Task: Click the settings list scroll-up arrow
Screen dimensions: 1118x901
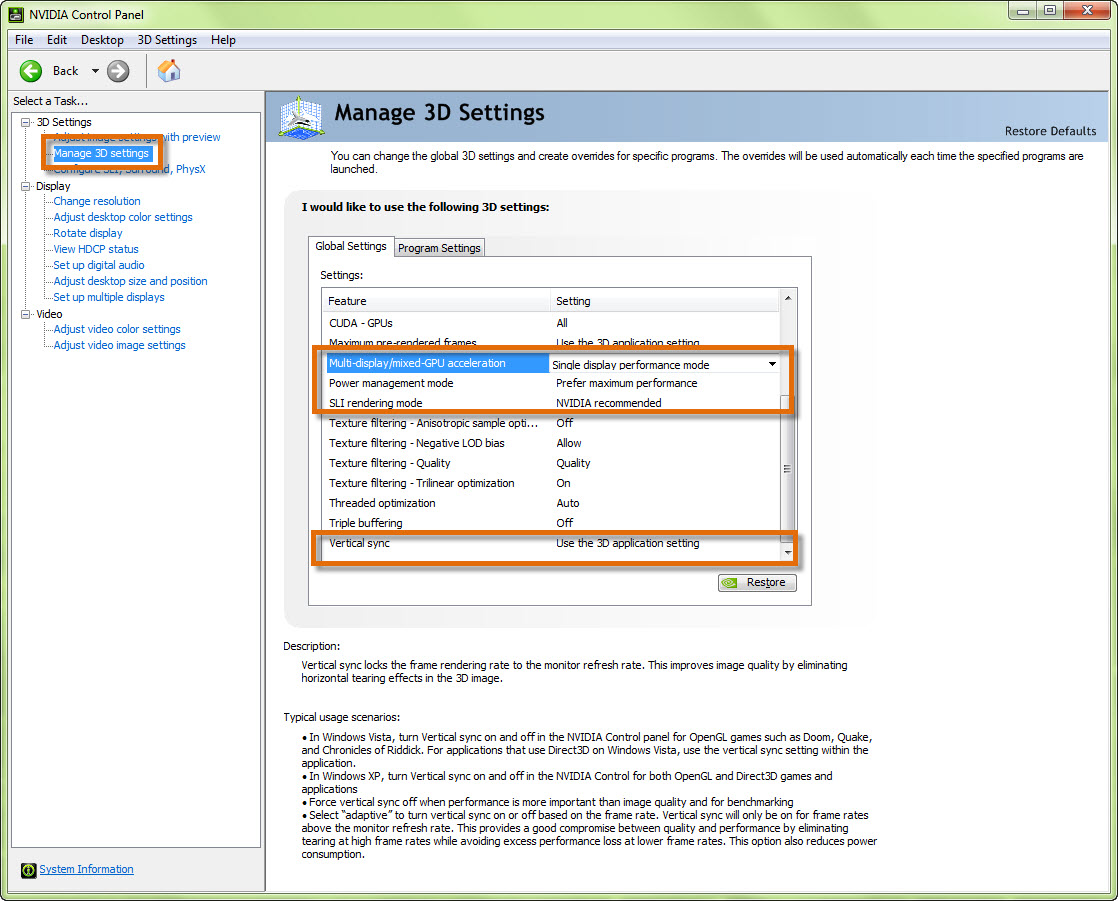Action: point(788,298)
